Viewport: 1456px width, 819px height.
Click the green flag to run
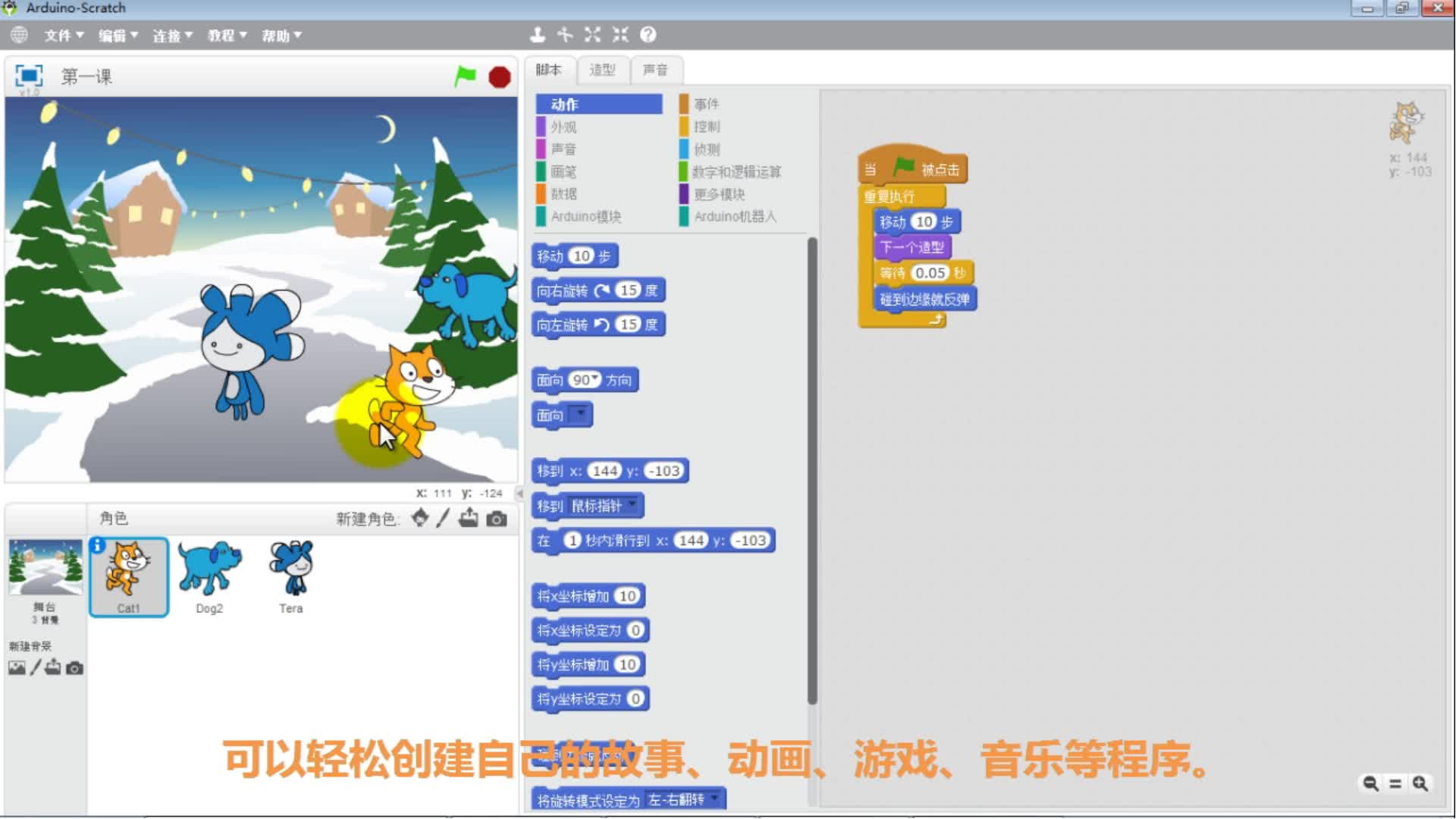click(x=465, y=76)
